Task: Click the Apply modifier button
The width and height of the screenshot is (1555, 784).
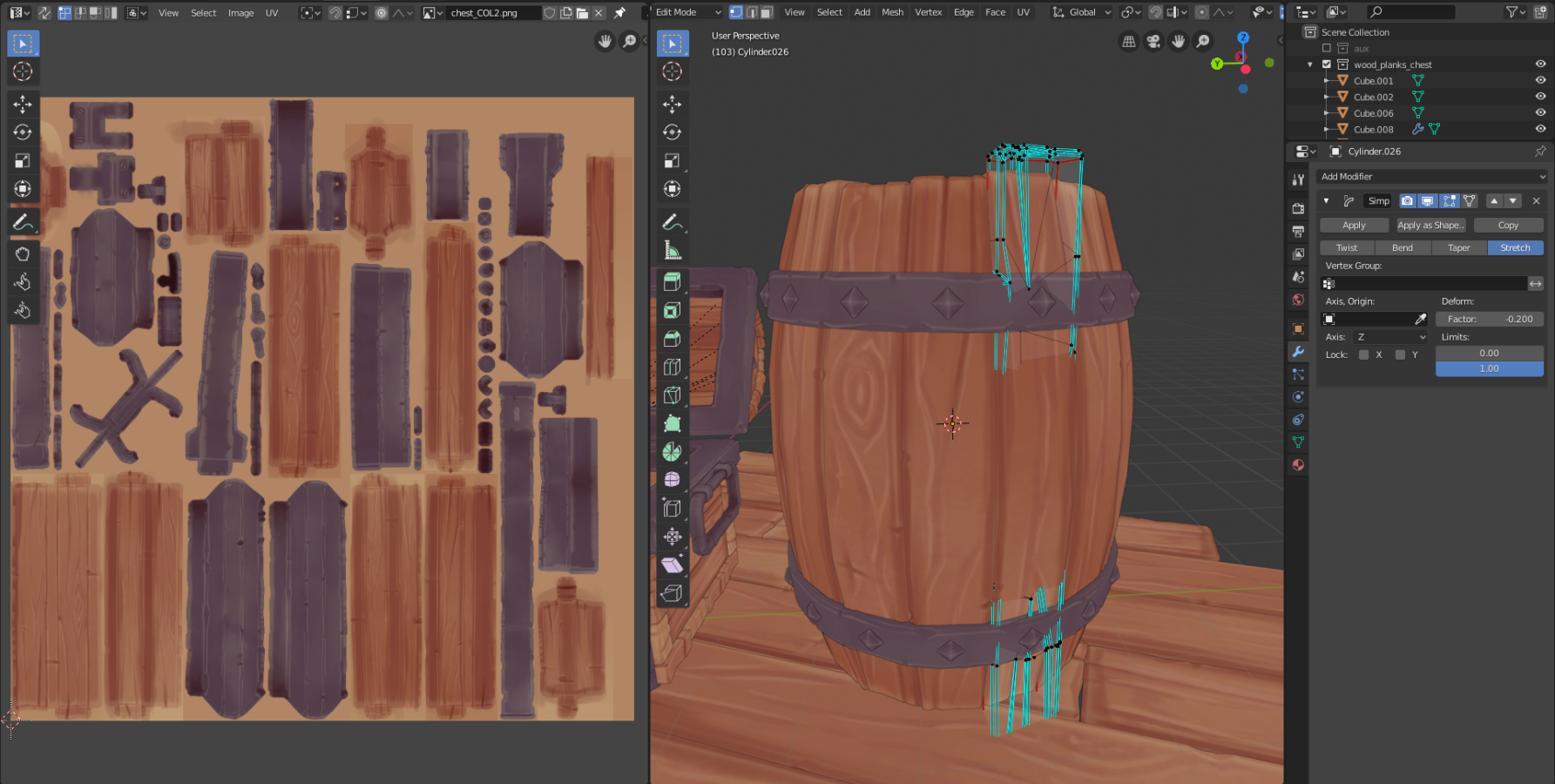Action: point(1354,225)
